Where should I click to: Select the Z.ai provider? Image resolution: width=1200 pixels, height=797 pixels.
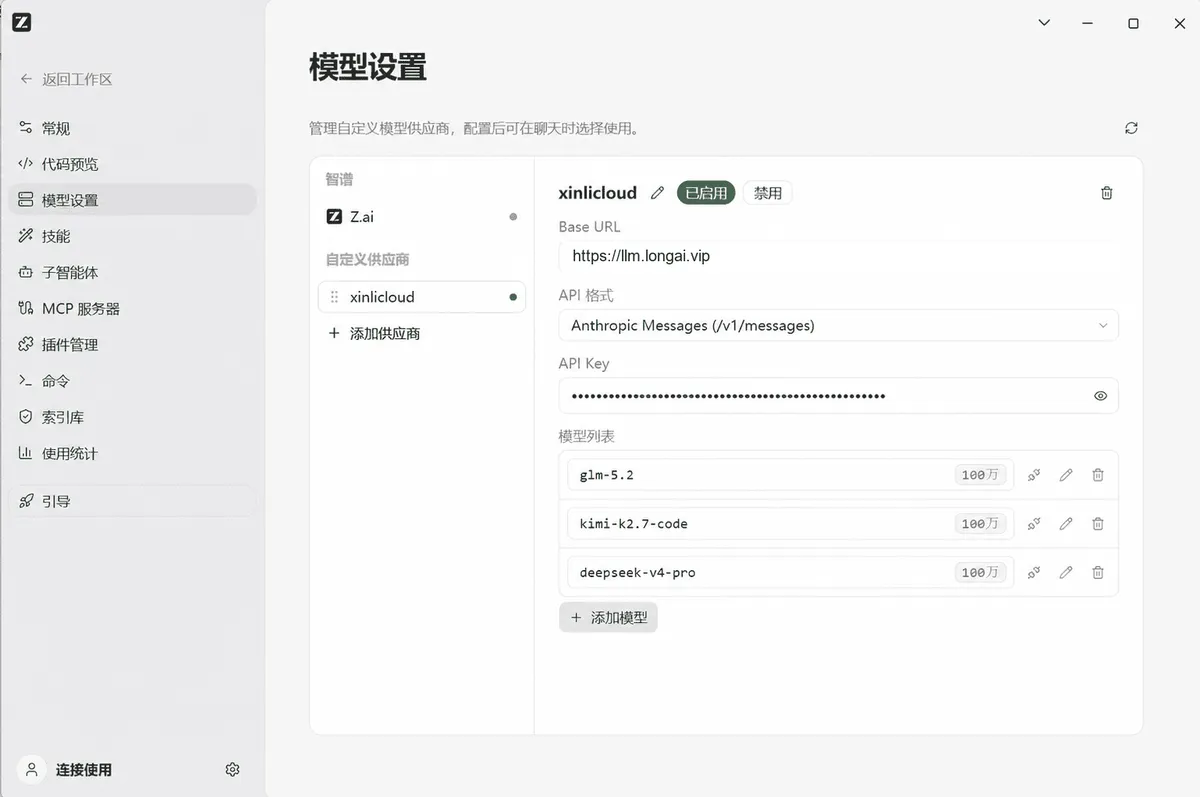(x=422, y=216)
